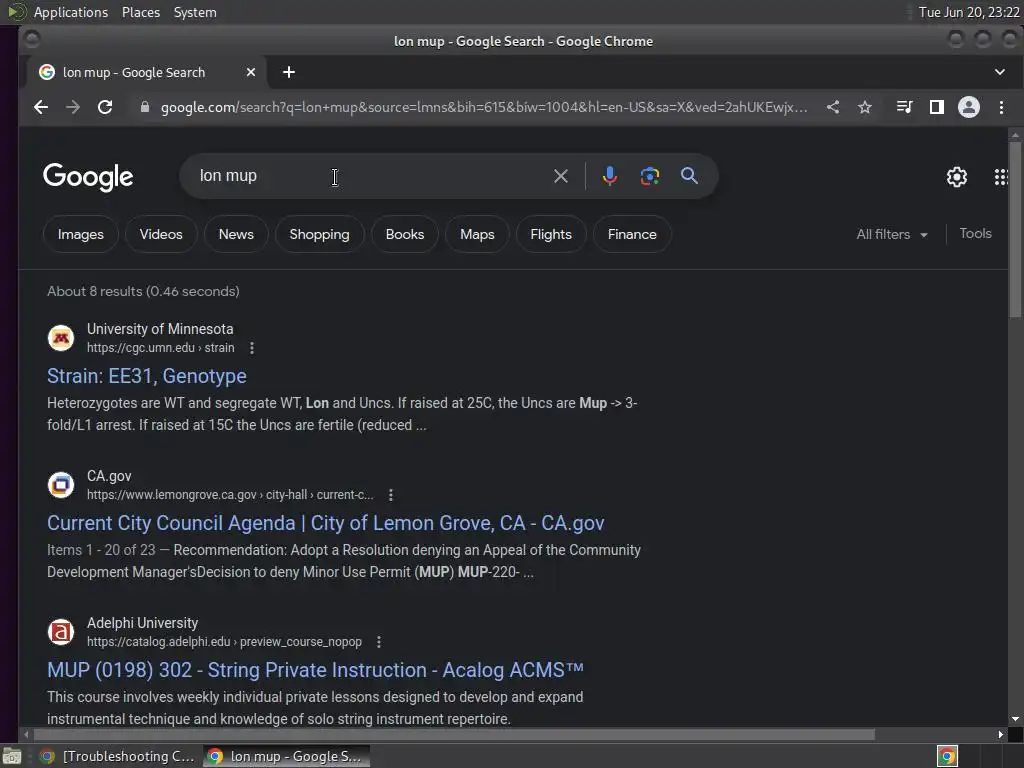This screenshot has width=1024, height=768.
Task: Click the forward navigation arrow
Action: (x=73, y=107)
